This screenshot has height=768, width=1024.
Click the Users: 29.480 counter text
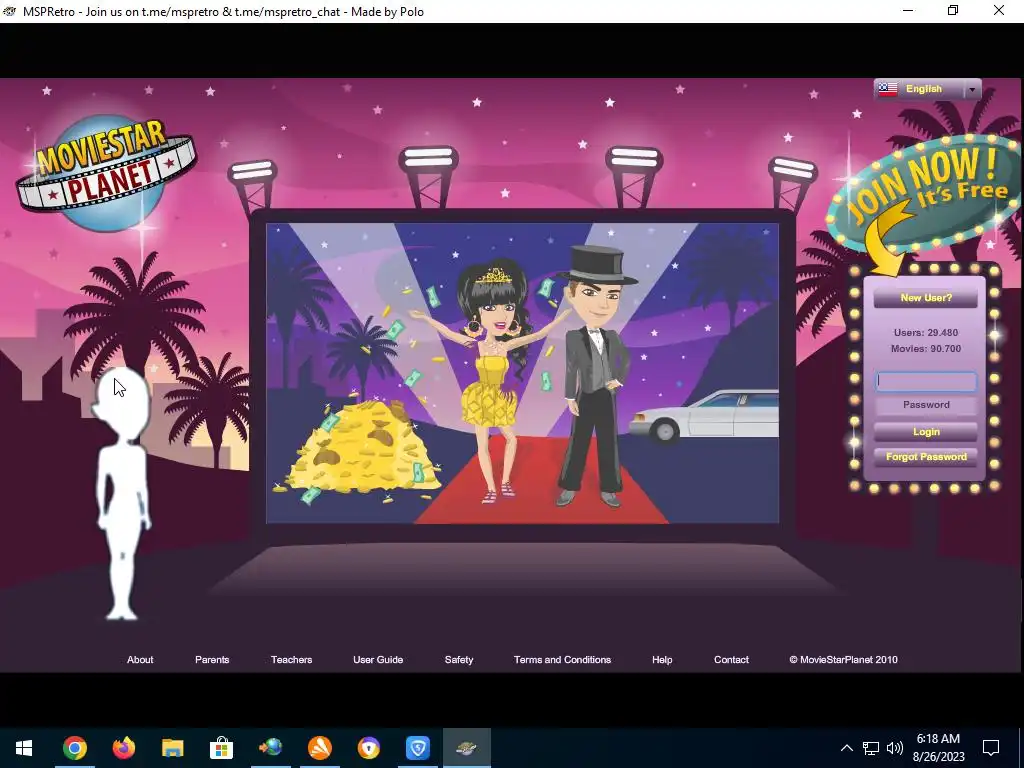(925, 332)
